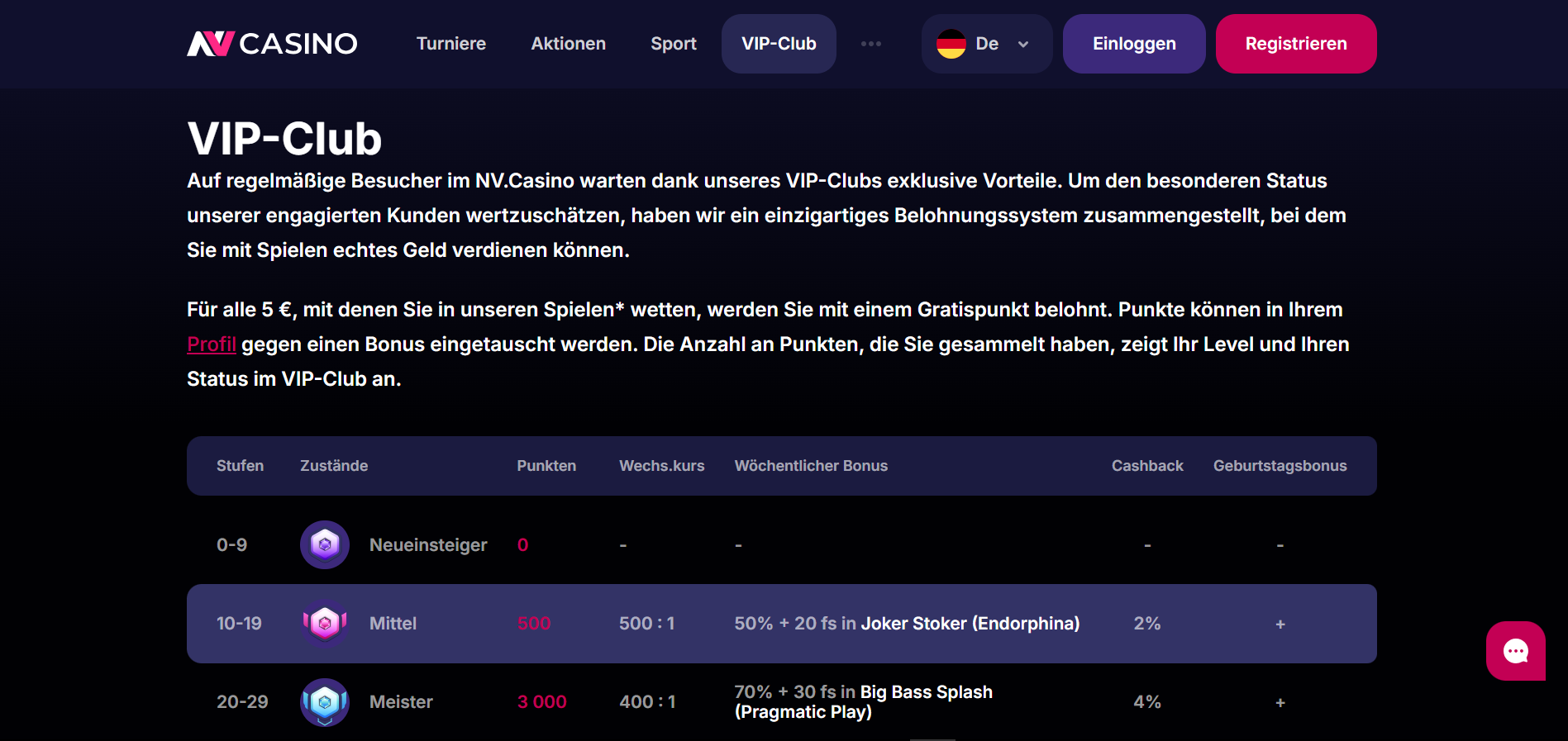Click the Mittel level badge icon
This screenshot has height=741, width=1568.
click(x=325, y=624)
